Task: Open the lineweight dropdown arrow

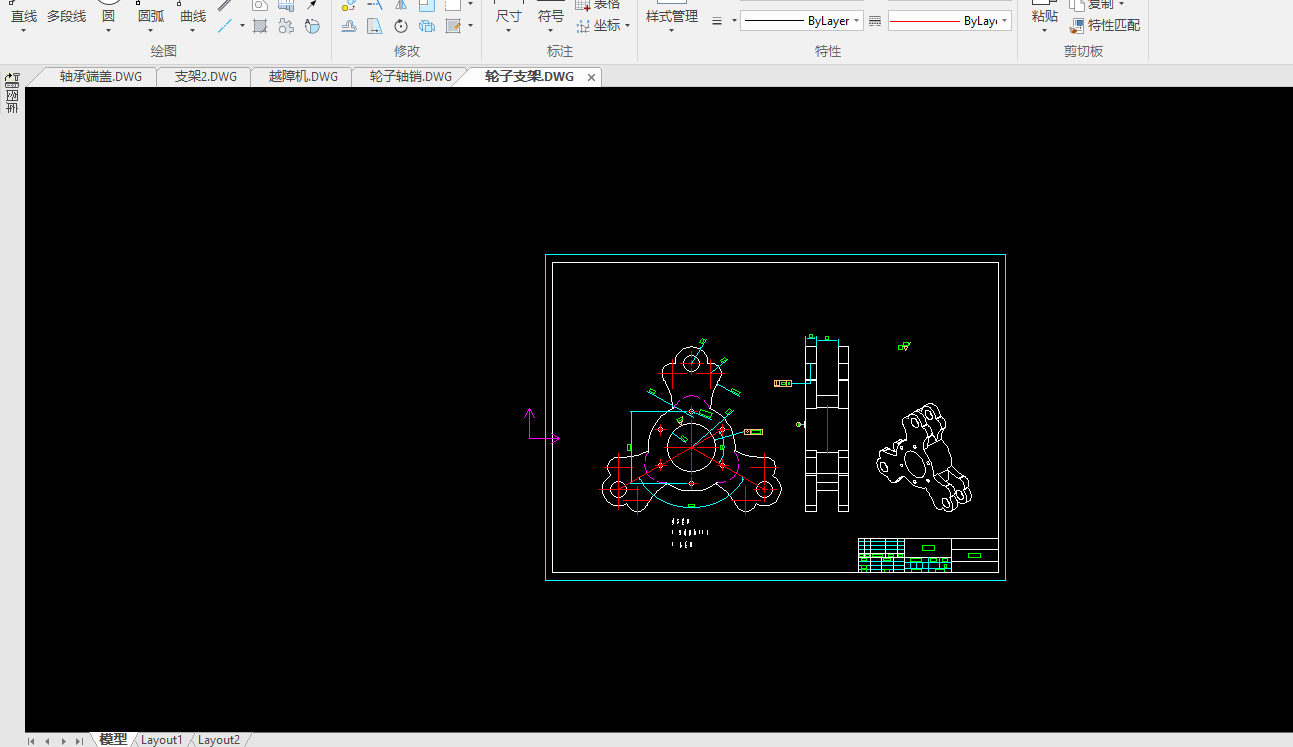Action: click(734, 20)
